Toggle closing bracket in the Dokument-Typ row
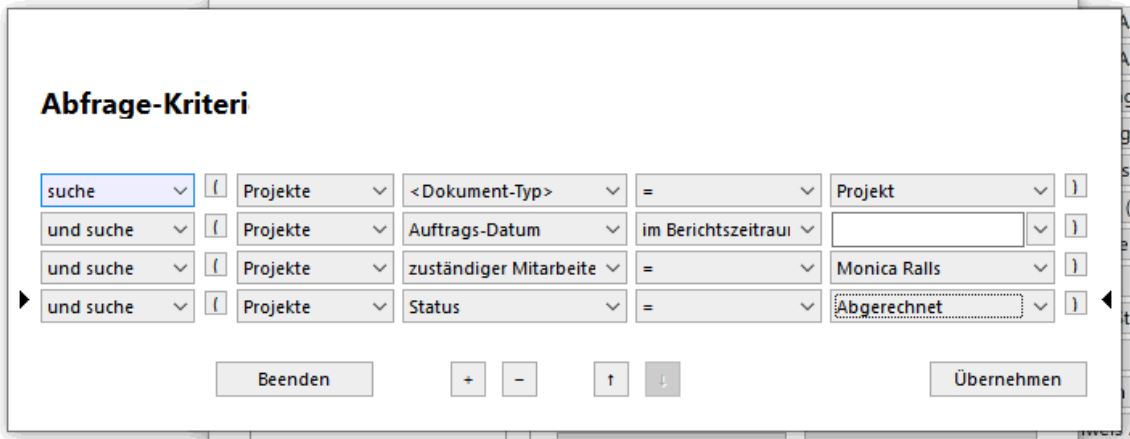Viewport: 1130px width, 439px height. 1075,187
